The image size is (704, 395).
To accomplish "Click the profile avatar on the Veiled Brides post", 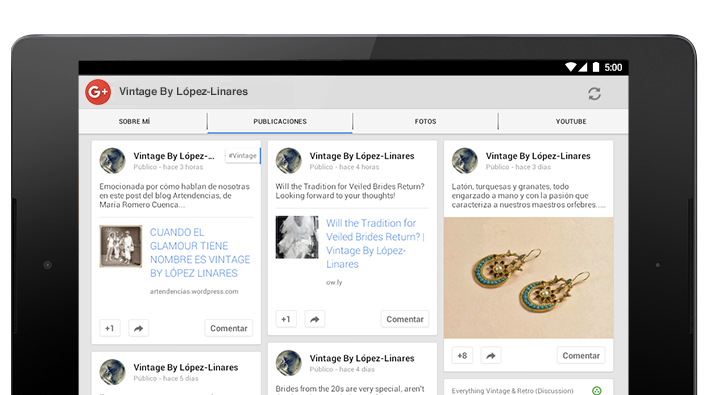I will pos(289,161).
